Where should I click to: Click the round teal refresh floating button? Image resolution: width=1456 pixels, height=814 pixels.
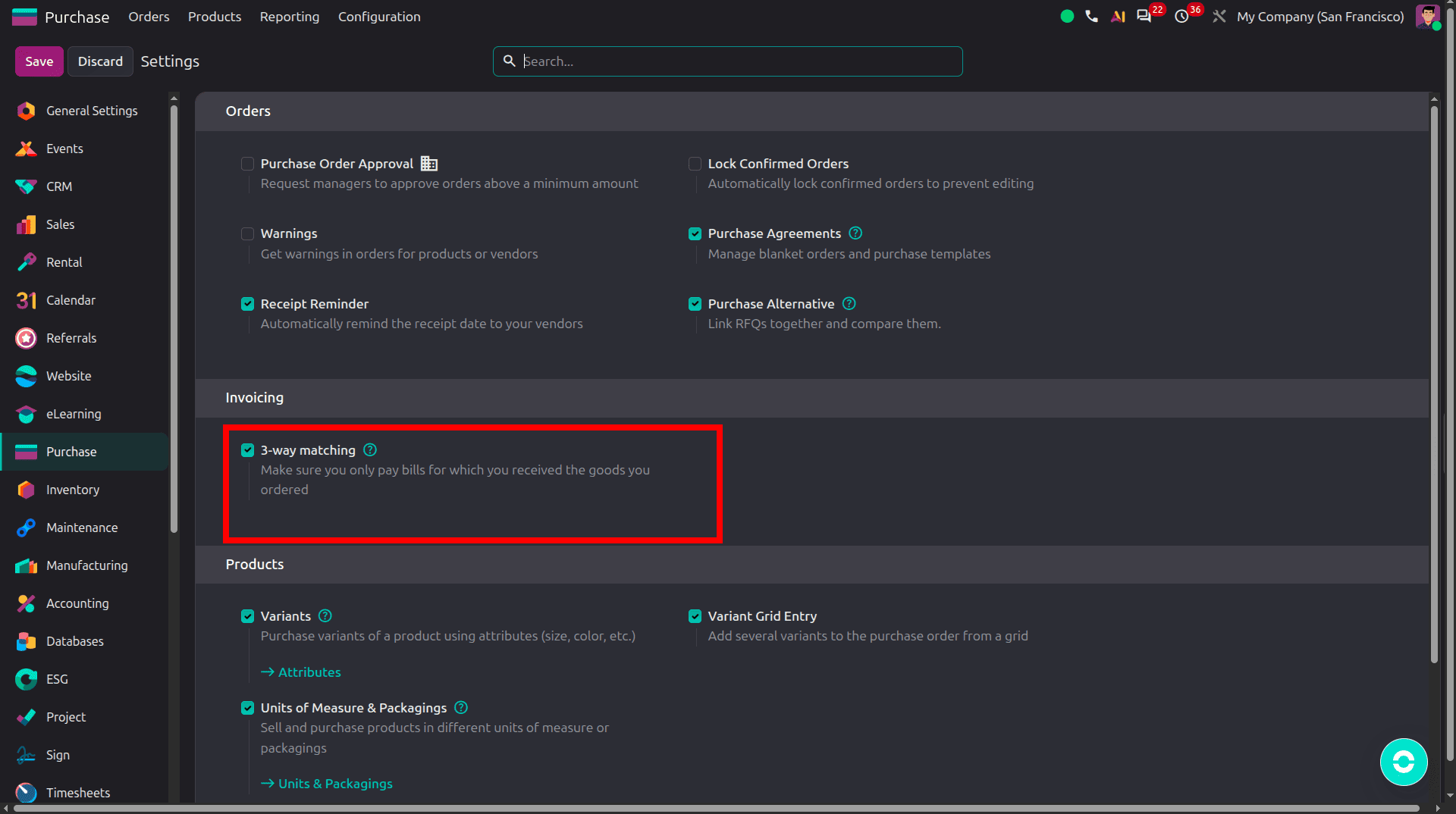[x=1404, y=762]
